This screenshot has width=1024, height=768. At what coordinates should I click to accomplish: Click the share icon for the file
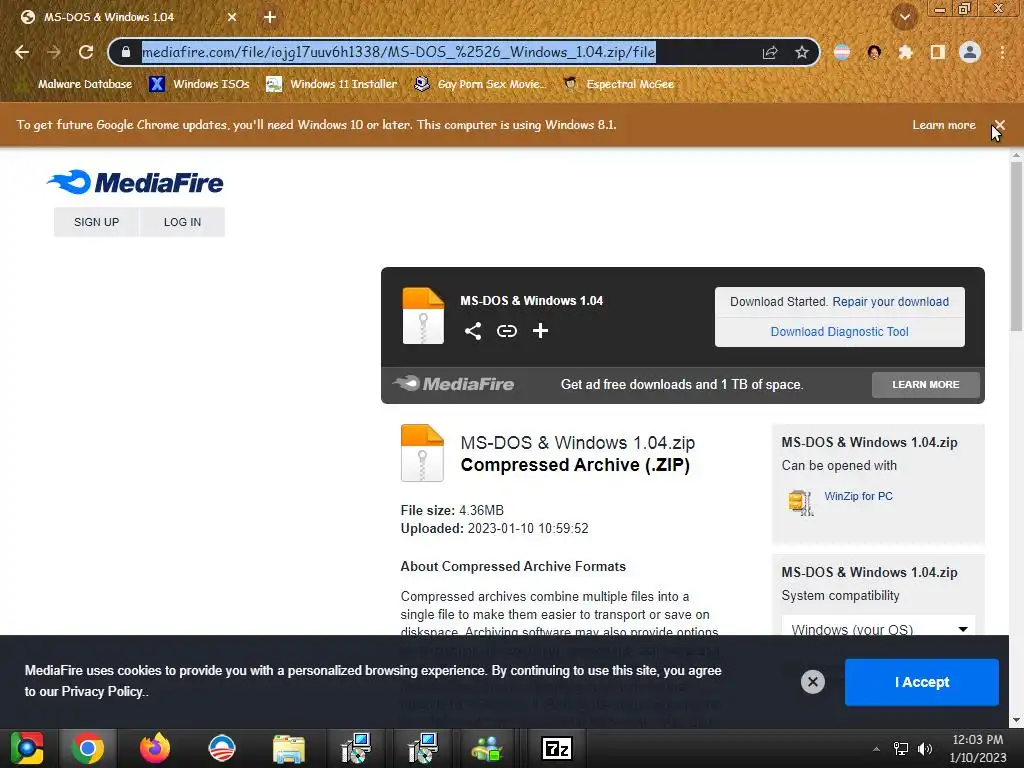tap(473, 331)
